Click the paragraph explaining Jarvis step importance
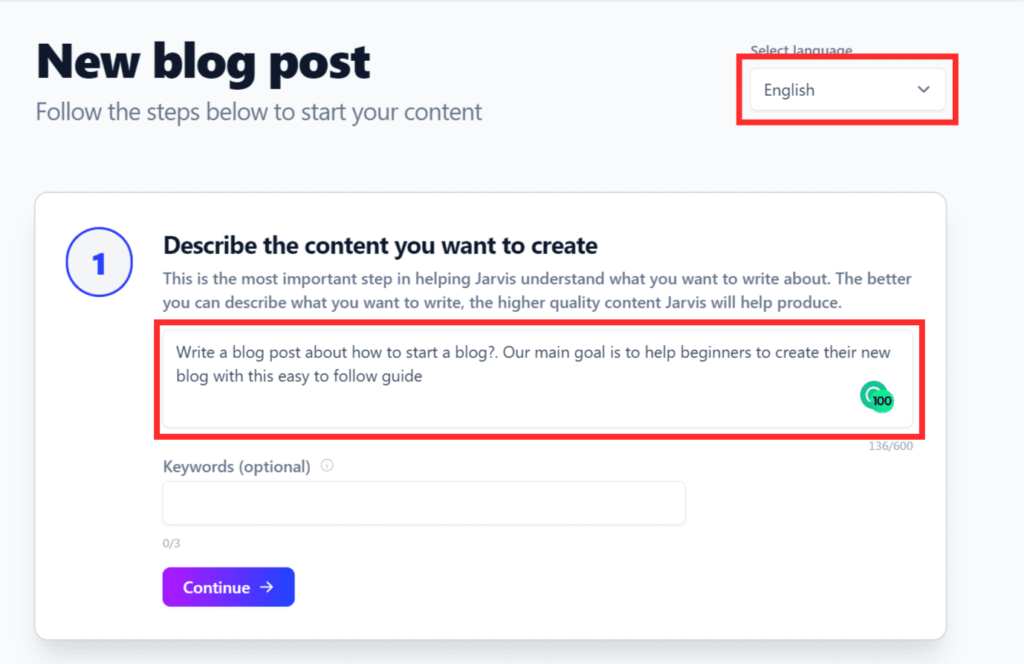This screenshot has width=1024, height=664. click(537, 291)
